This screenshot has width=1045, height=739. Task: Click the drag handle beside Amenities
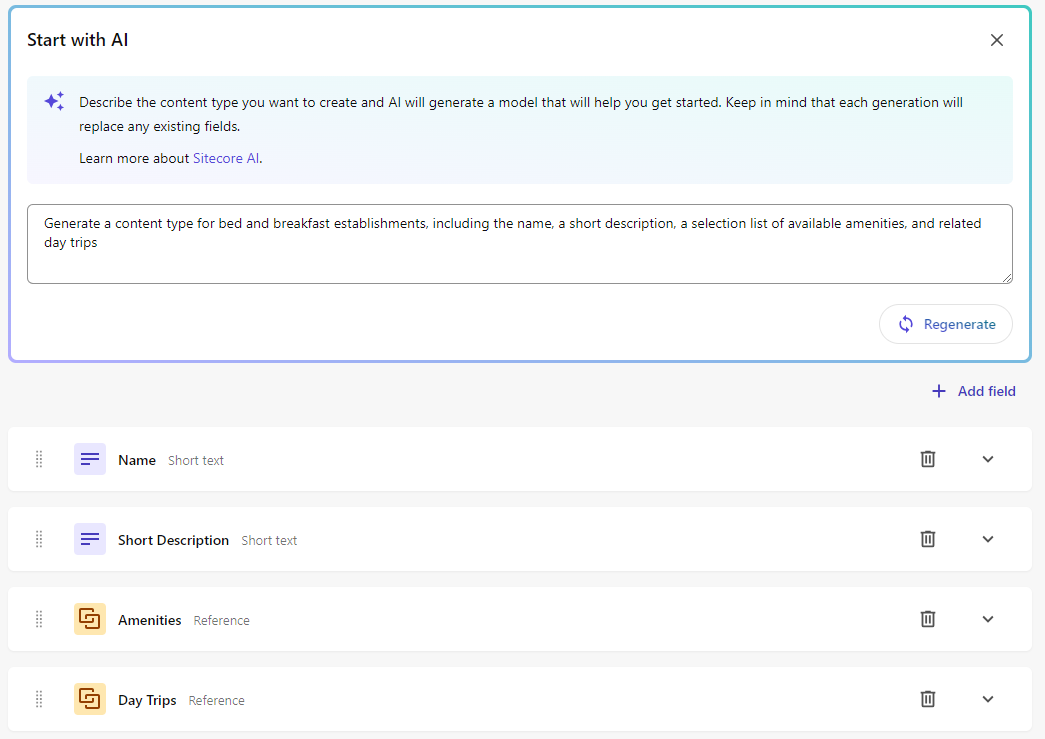click(x=39, y=619)
